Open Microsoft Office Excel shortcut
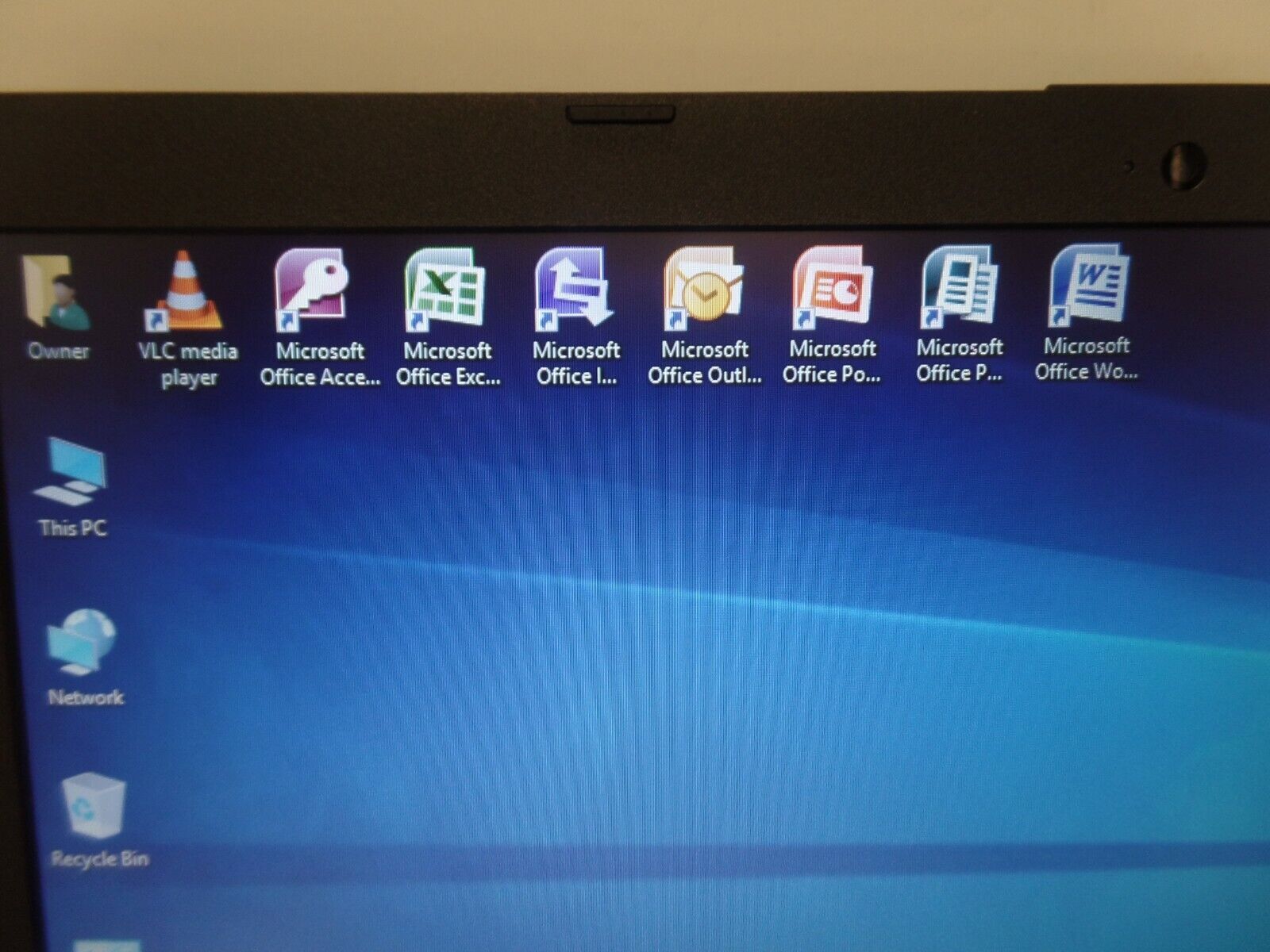The image size is (1270, 952). (x=444, y=289)
